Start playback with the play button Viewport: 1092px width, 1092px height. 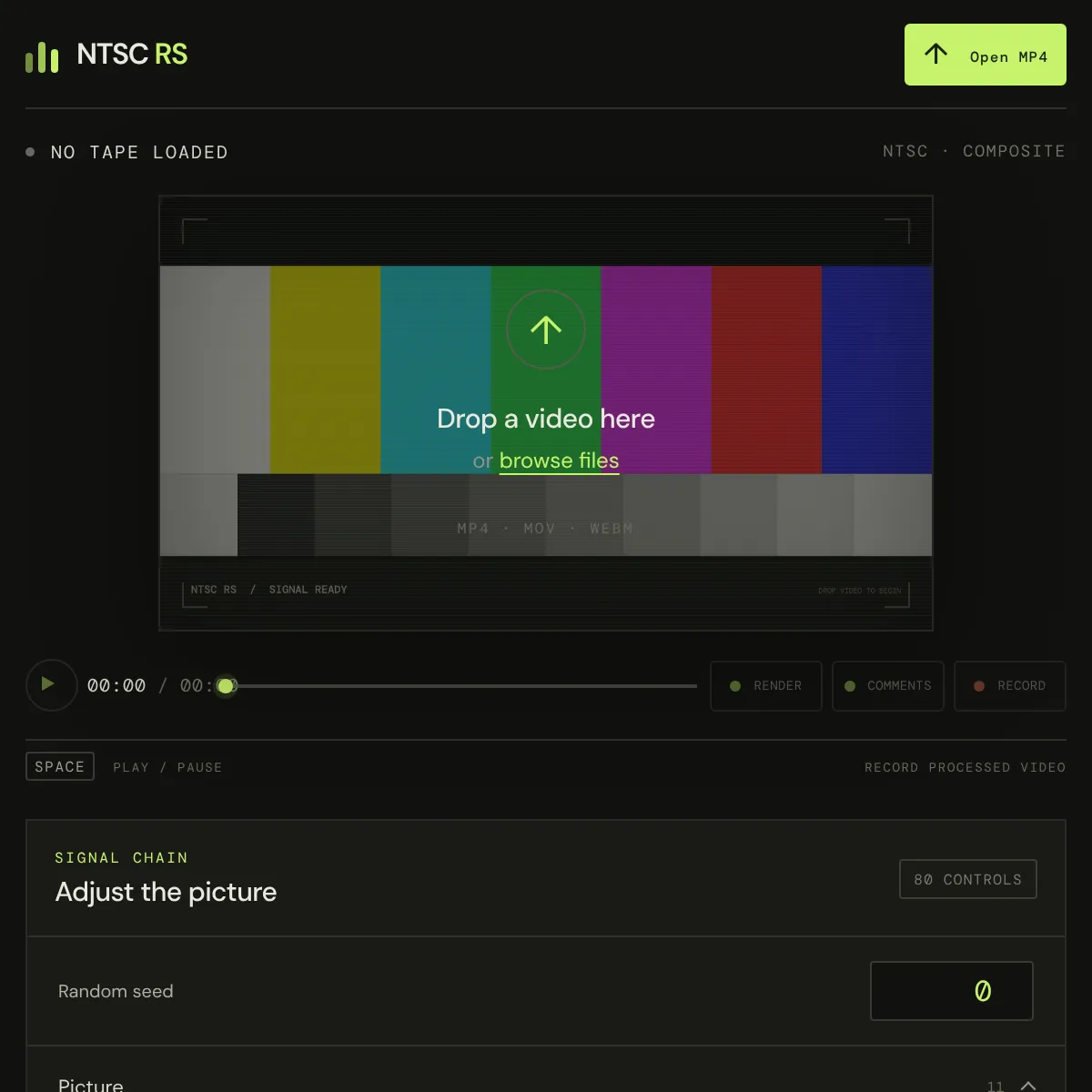coord(51,684)
